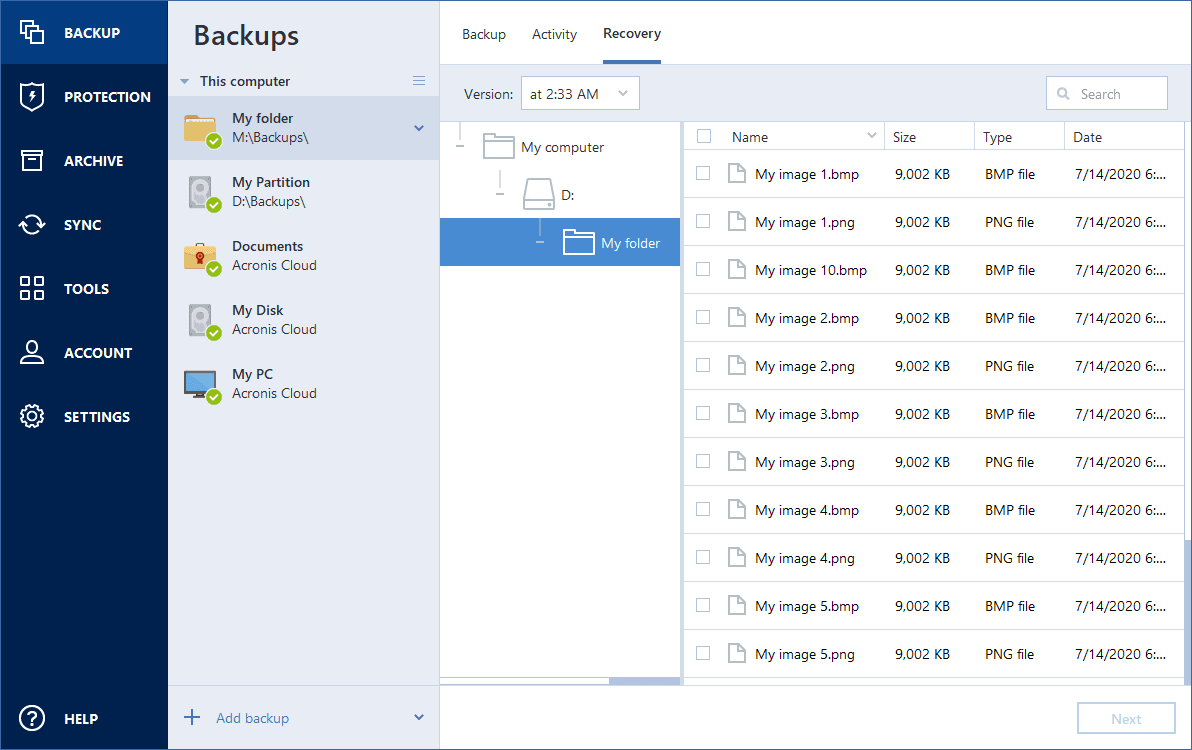
Task: Open the Version dropdown at 2:33 AM
Action: pos(580,94)
